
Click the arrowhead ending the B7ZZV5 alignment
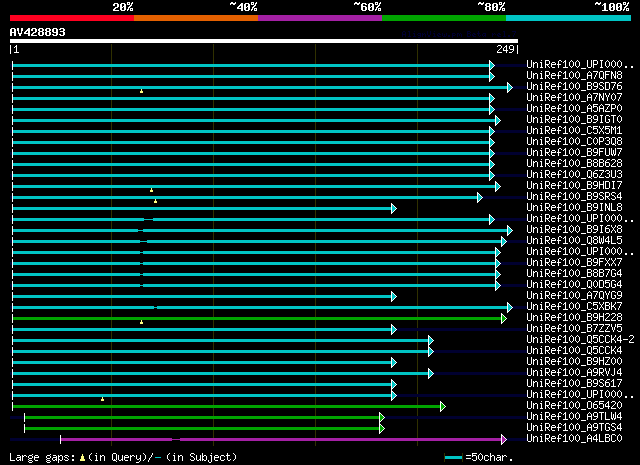394,329
